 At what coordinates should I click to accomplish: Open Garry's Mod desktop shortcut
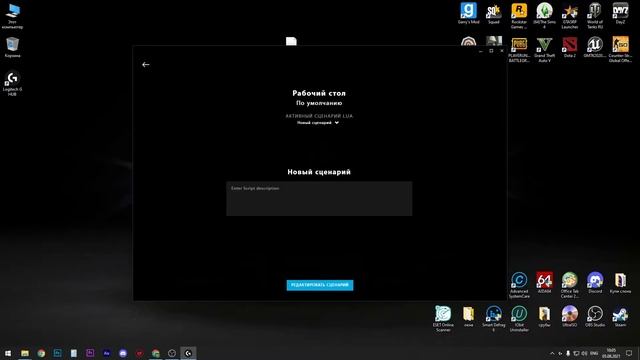469,13
